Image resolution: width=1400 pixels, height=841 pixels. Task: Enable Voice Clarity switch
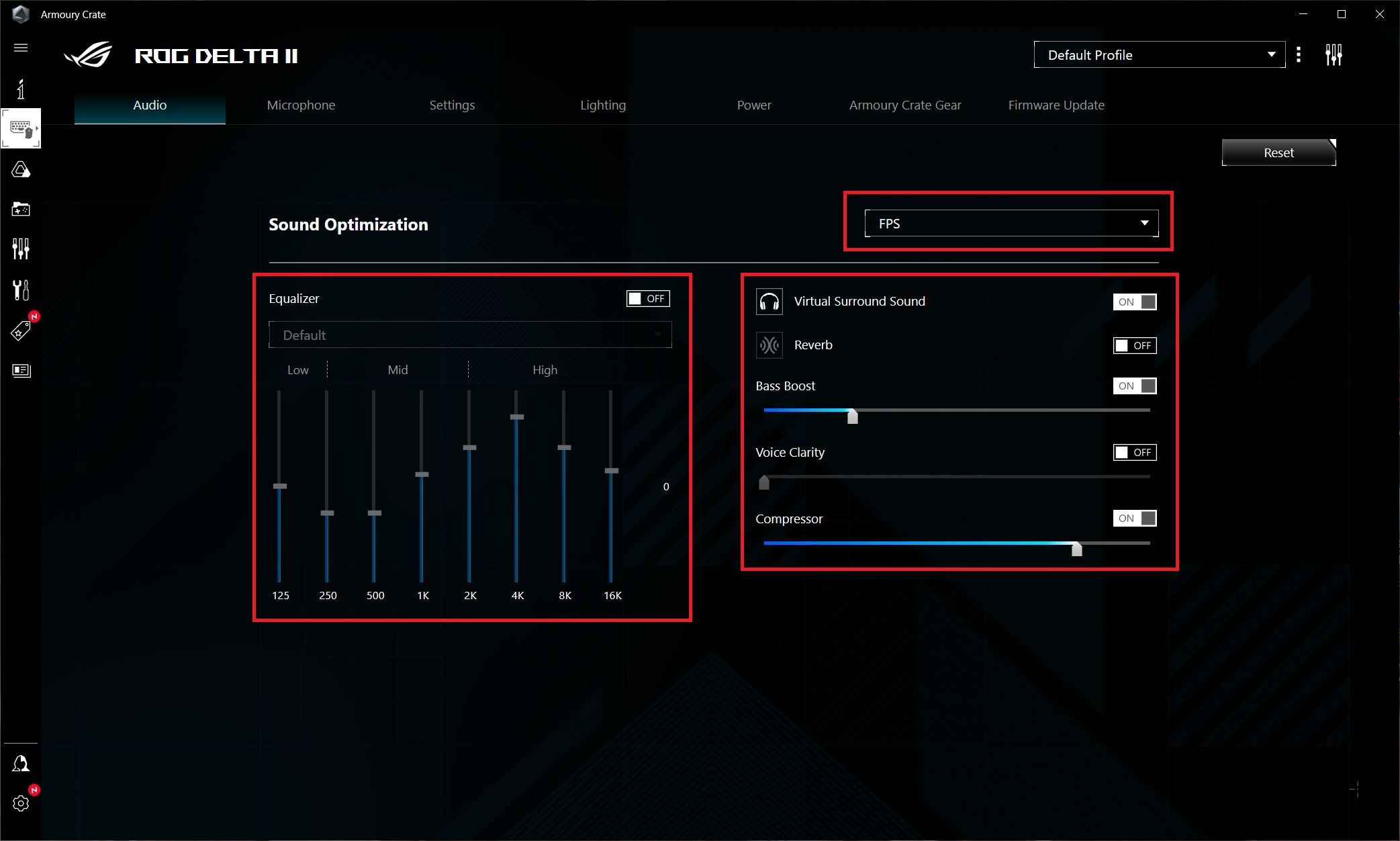[1135, 452]
